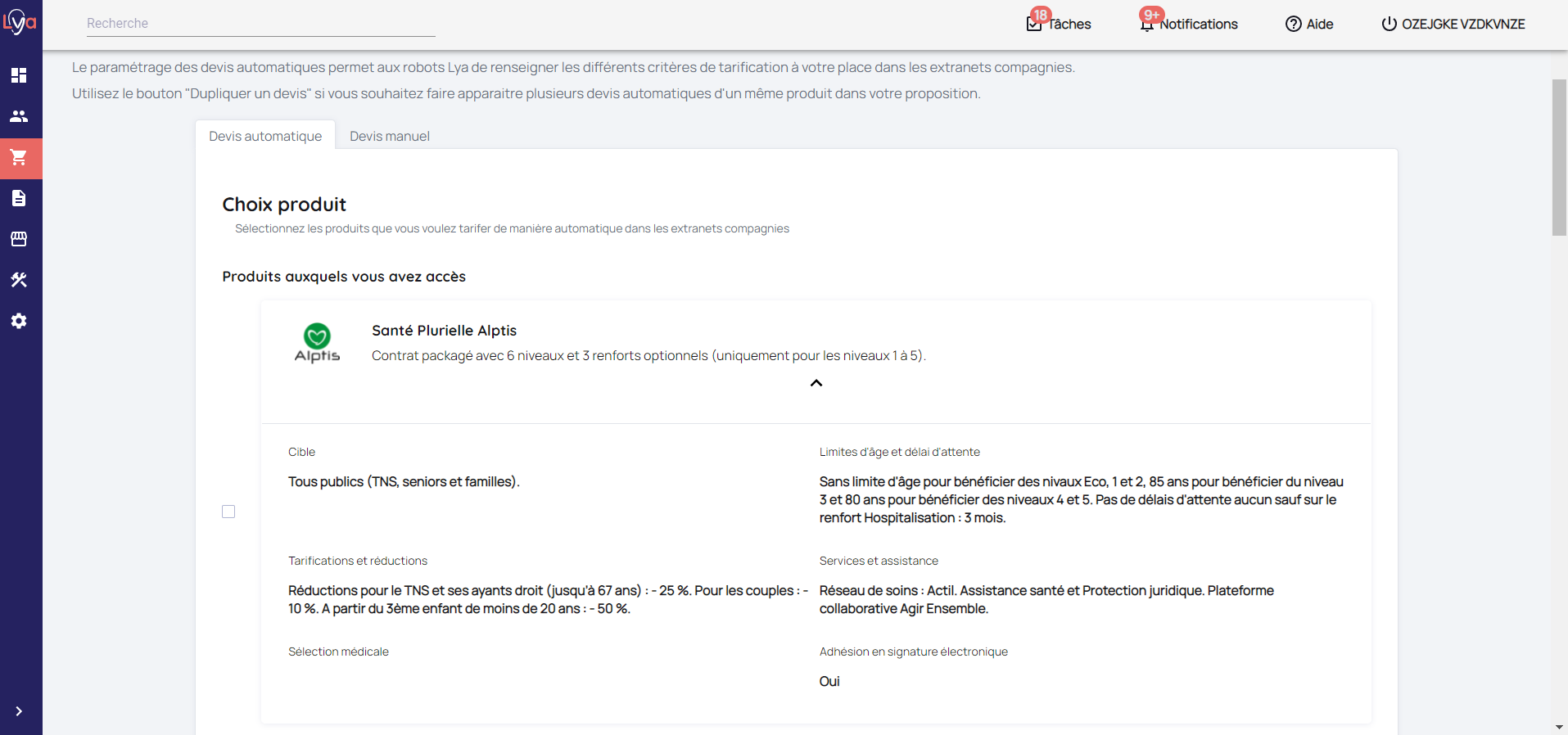Open the documents icon in sidebar
The image size is (1568, 735).
coord(19,198)
